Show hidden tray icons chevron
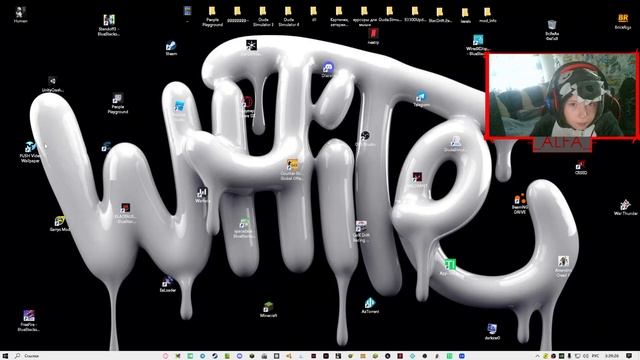Image resolution: width=640 pixels, height=360 pixels. coord(537,356)
